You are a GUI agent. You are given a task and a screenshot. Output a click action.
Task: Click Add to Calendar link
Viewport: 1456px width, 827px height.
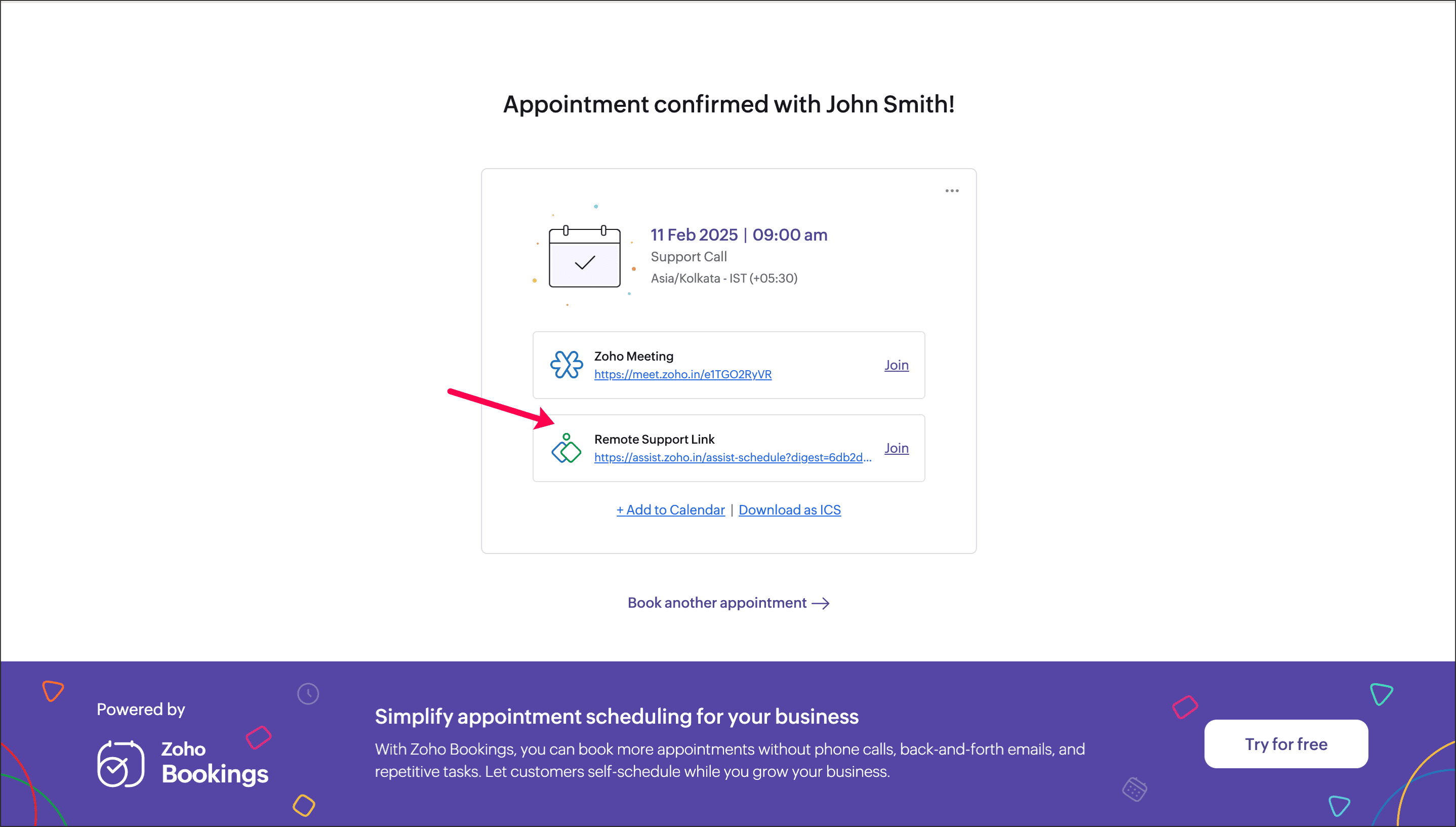[x=670, y=510]
